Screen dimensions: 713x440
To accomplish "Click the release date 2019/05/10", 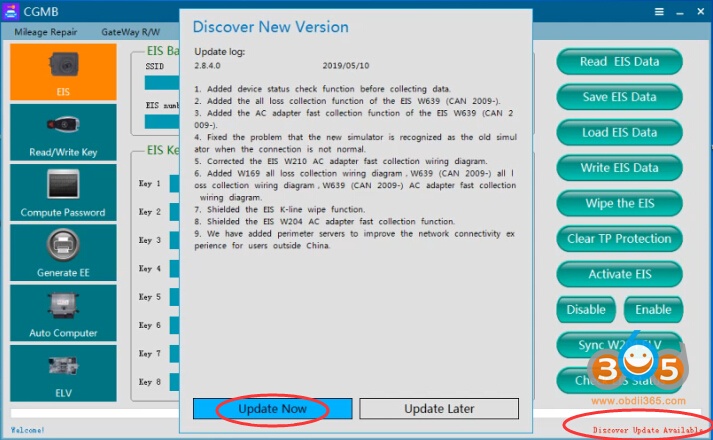I will click(x=346, y=65).
